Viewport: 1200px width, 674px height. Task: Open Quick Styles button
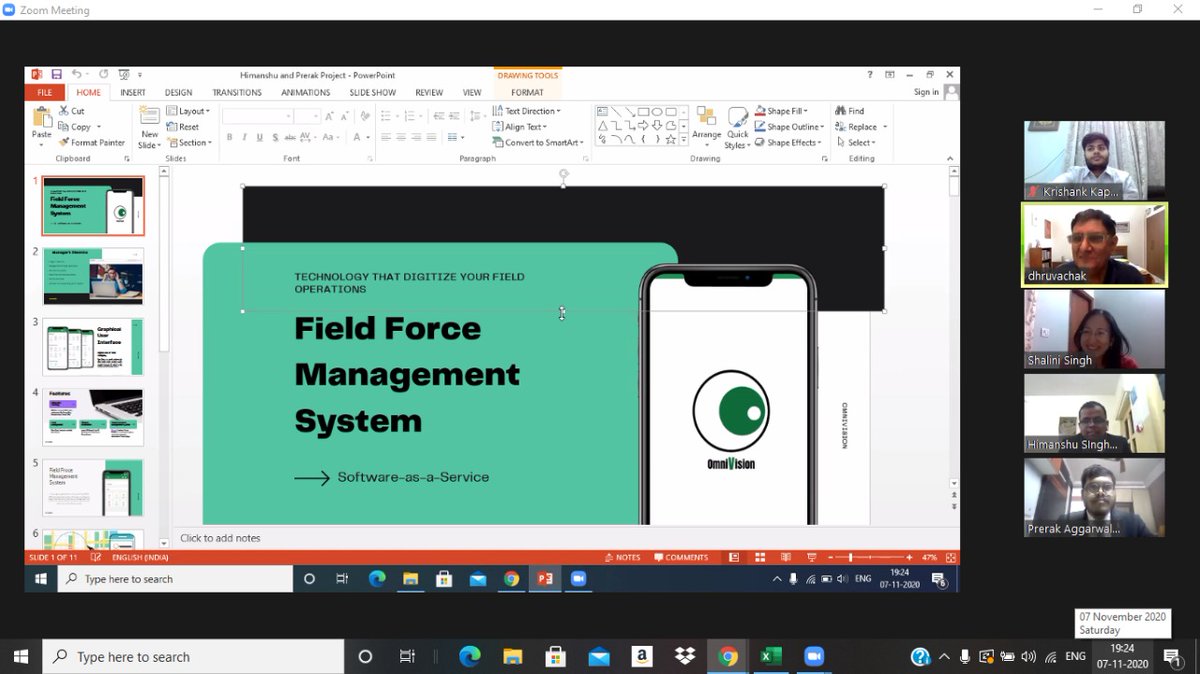click(737, 127)
